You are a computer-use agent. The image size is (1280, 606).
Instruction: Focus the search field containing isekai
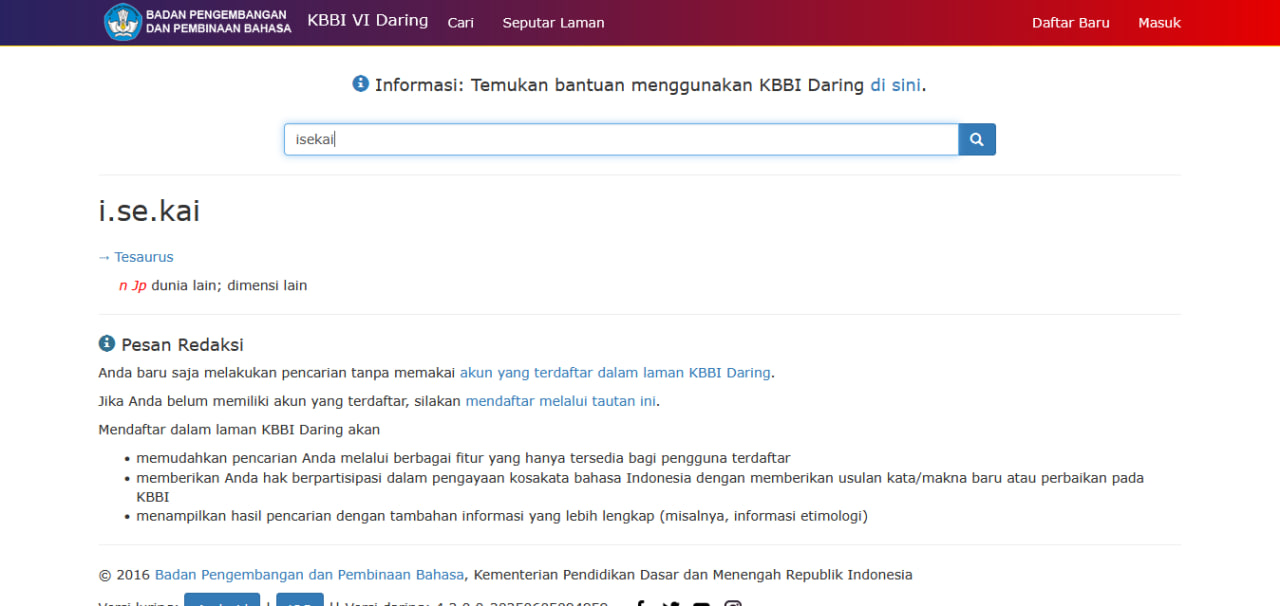621,139
